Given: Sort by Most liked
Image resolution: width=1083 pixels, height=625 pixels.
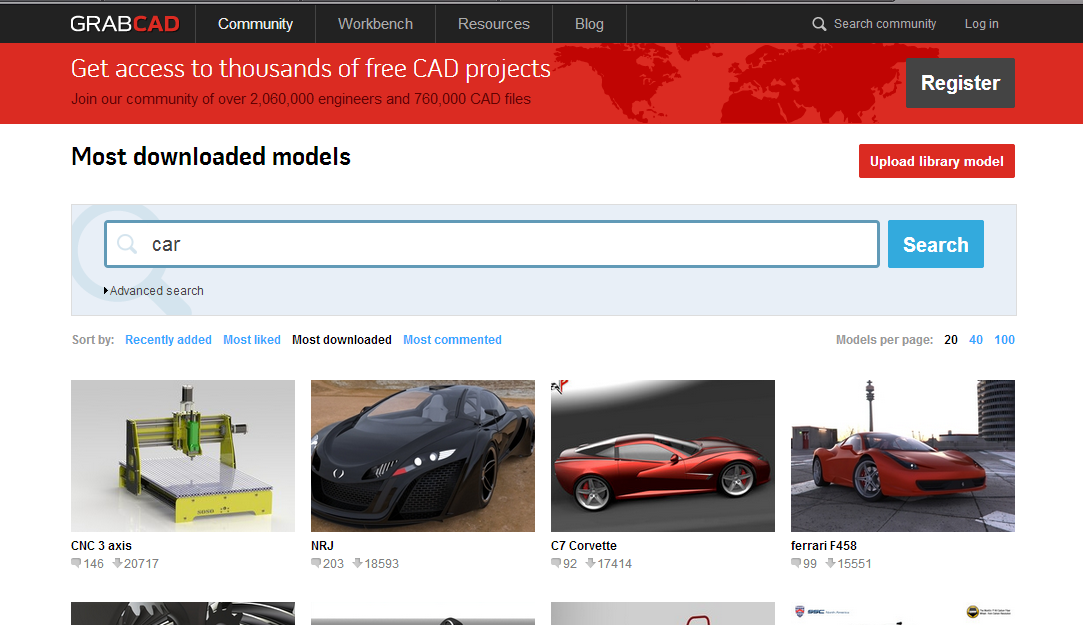Looking at the screenshot, I should tap(252, 340).
